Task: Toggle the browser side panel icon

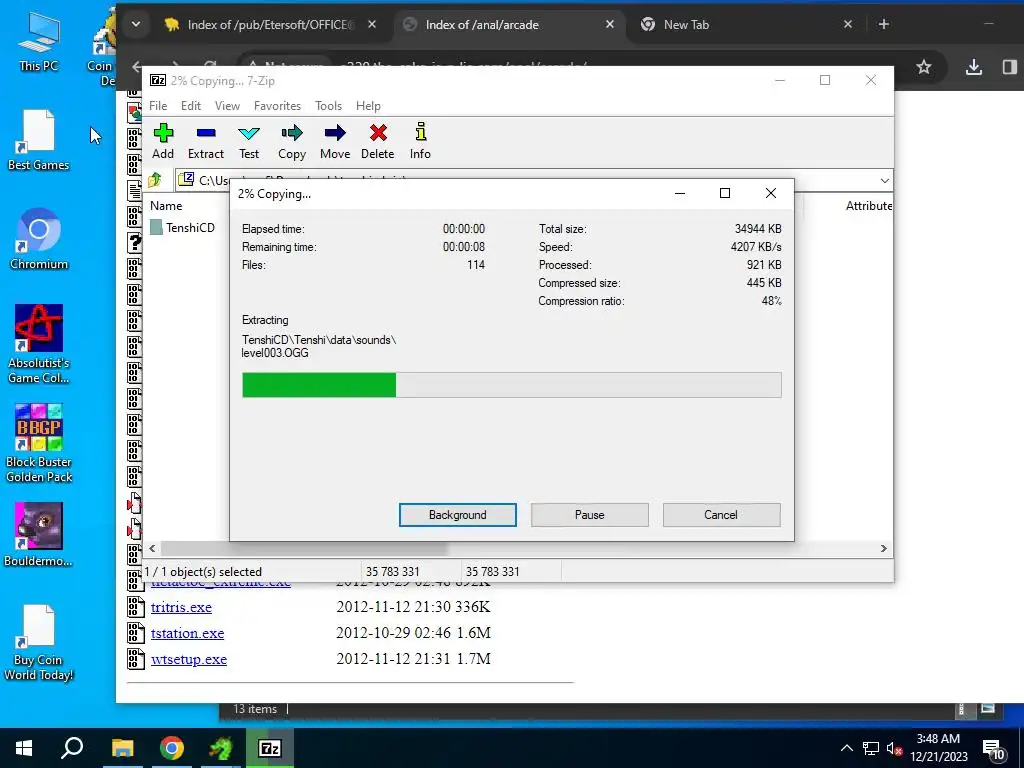Action: (1009, 67)
